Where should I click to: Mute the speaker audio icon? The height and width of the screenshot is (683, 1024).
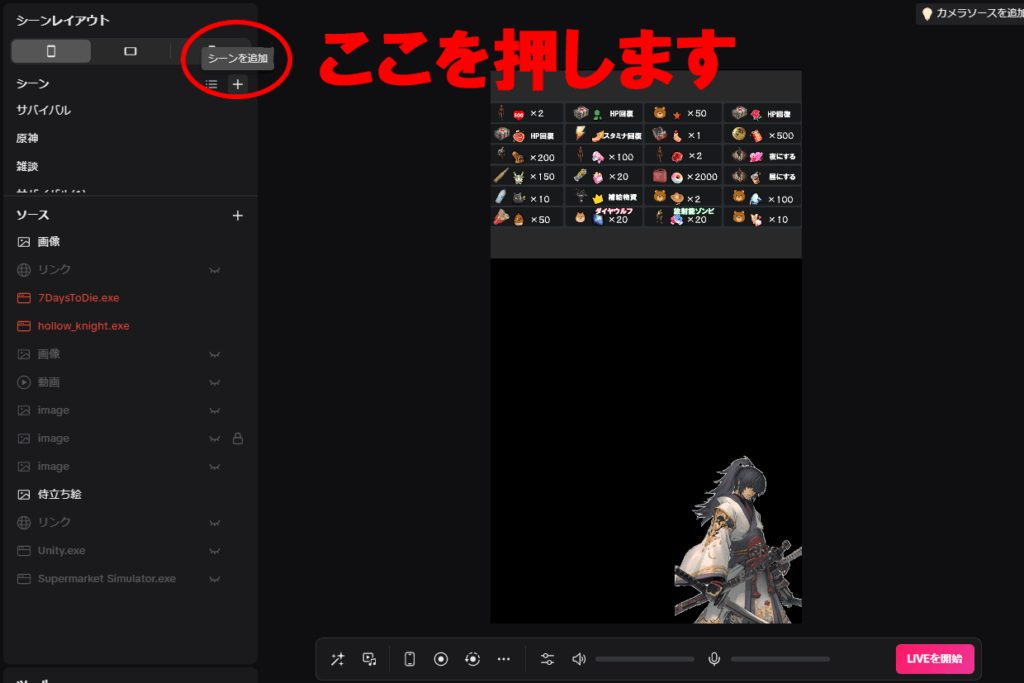578,659
